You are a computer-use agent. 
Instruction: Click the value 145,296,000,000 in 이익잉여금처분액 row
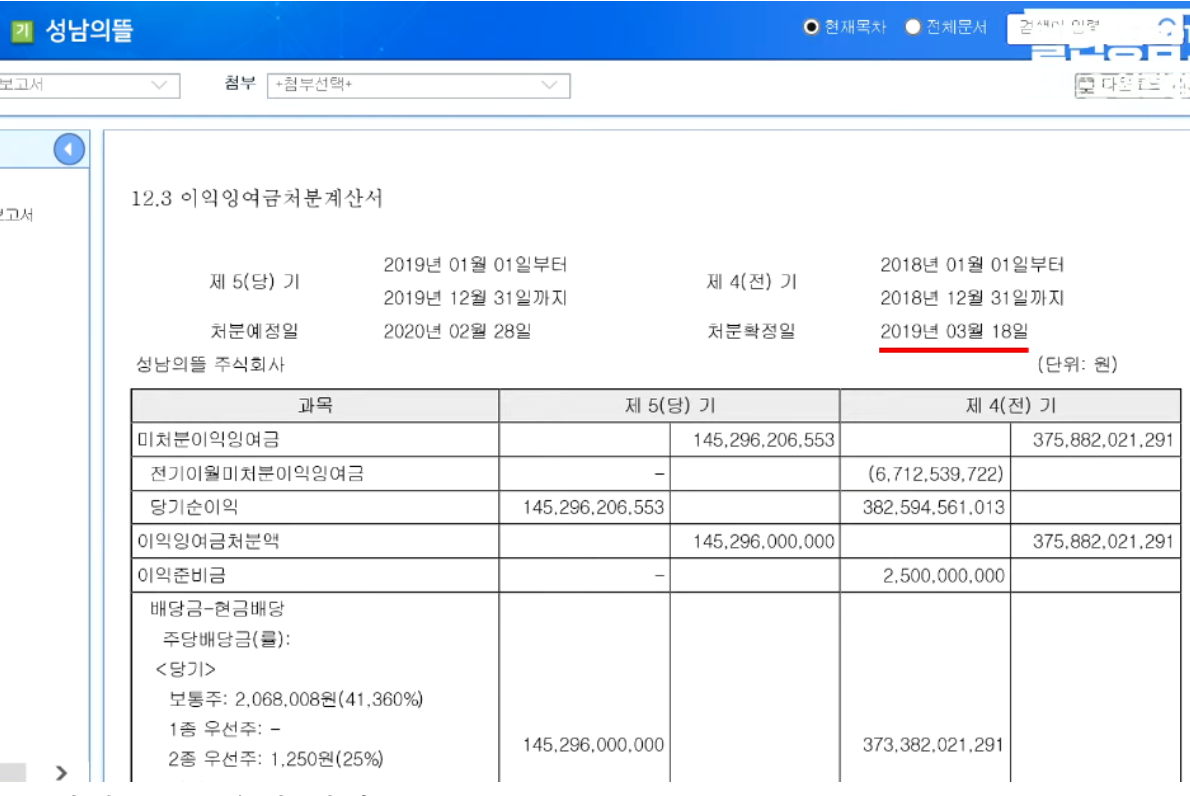(x=763, y=542)
